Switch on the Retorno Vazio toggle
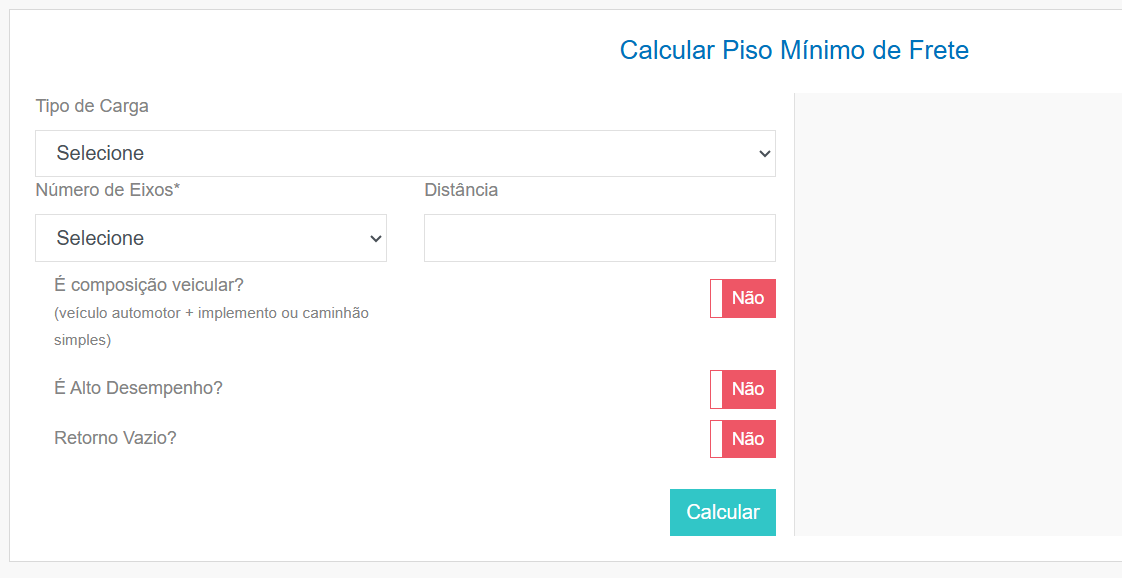1122x578 pixels. point(743,439)
